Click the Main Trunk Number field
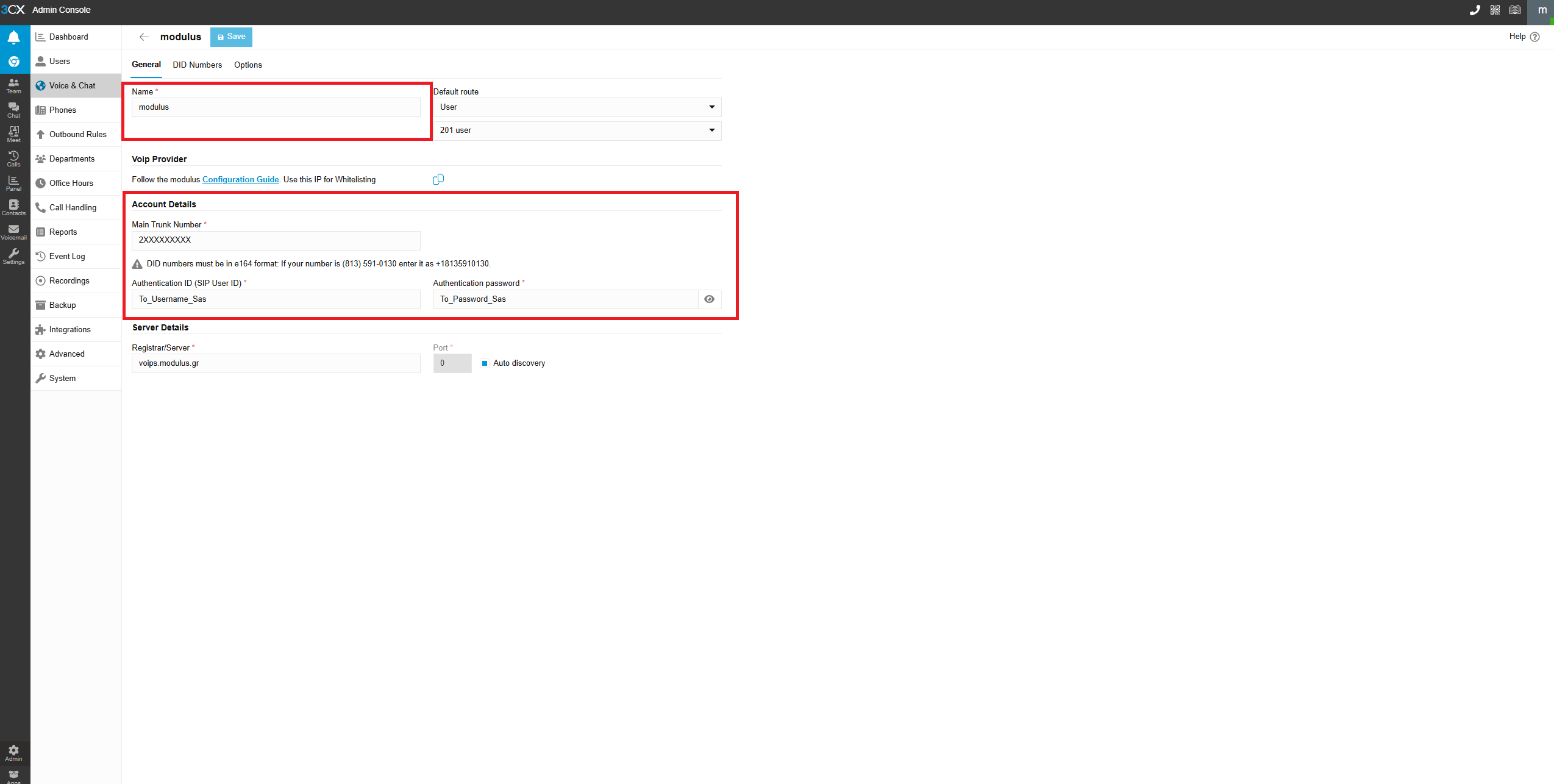 pos(276,240)
